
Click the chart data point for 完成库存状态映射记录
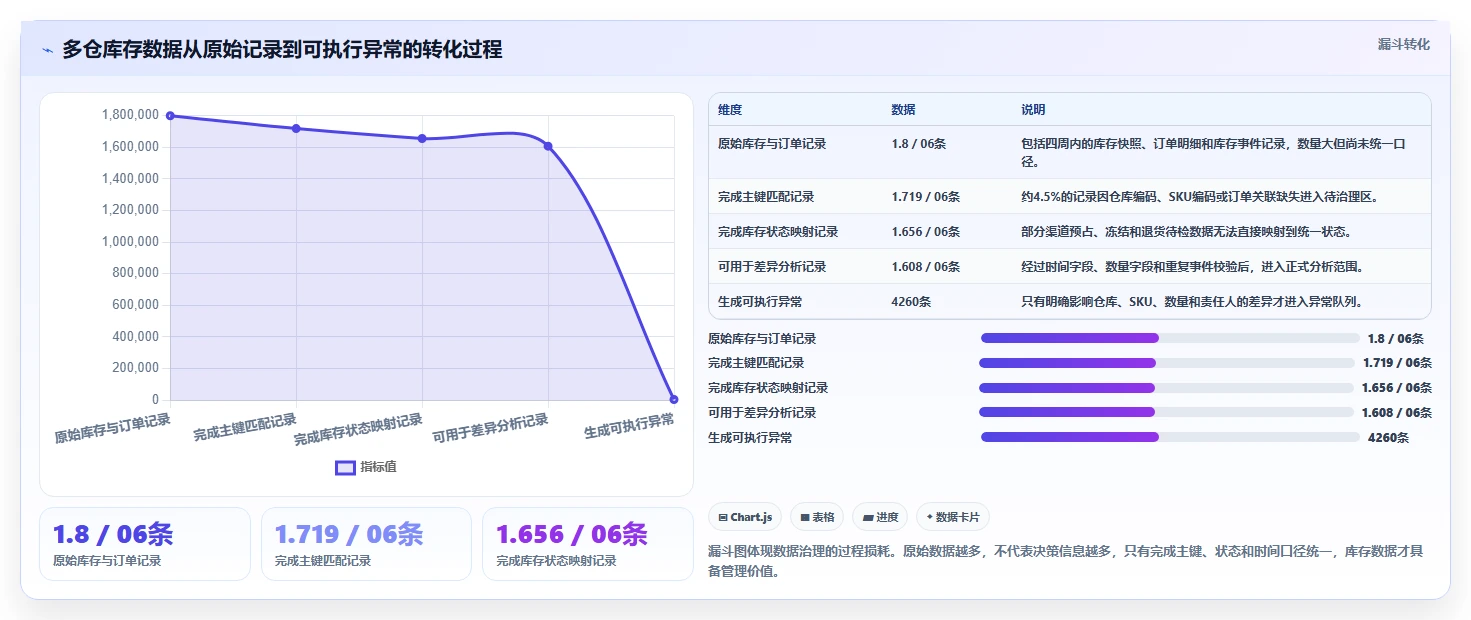[422, 138]
